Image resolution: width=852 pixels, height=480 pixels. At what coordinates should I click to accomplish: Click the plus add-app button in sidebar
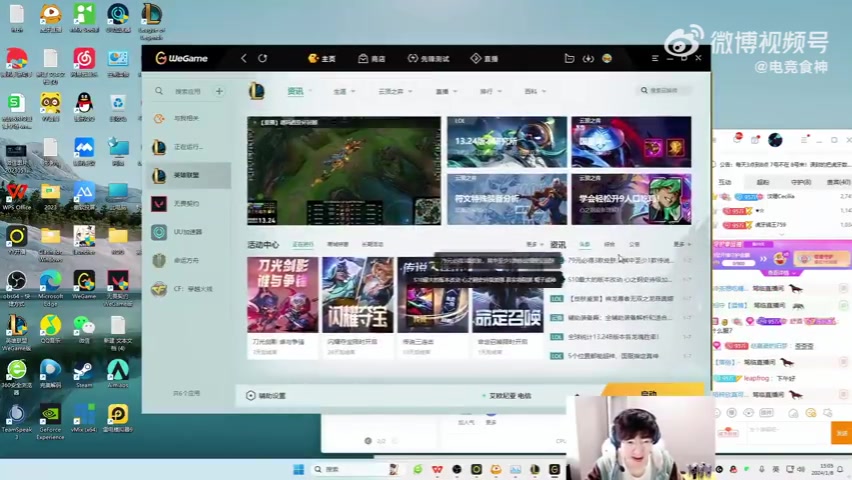(219, 91)
